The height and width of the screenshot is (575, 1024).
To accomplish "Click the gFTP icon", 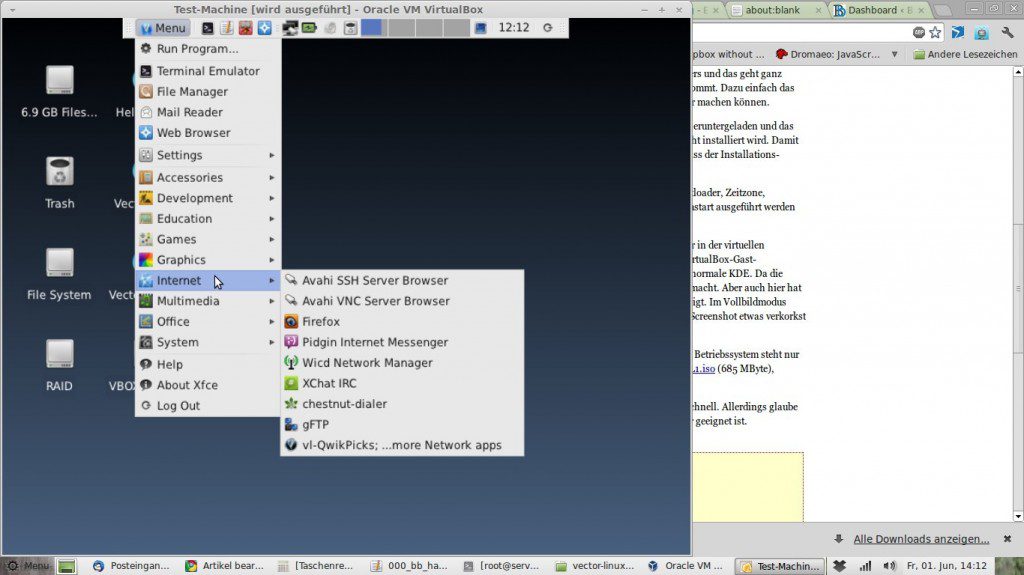I will click(x=291, y=425).
